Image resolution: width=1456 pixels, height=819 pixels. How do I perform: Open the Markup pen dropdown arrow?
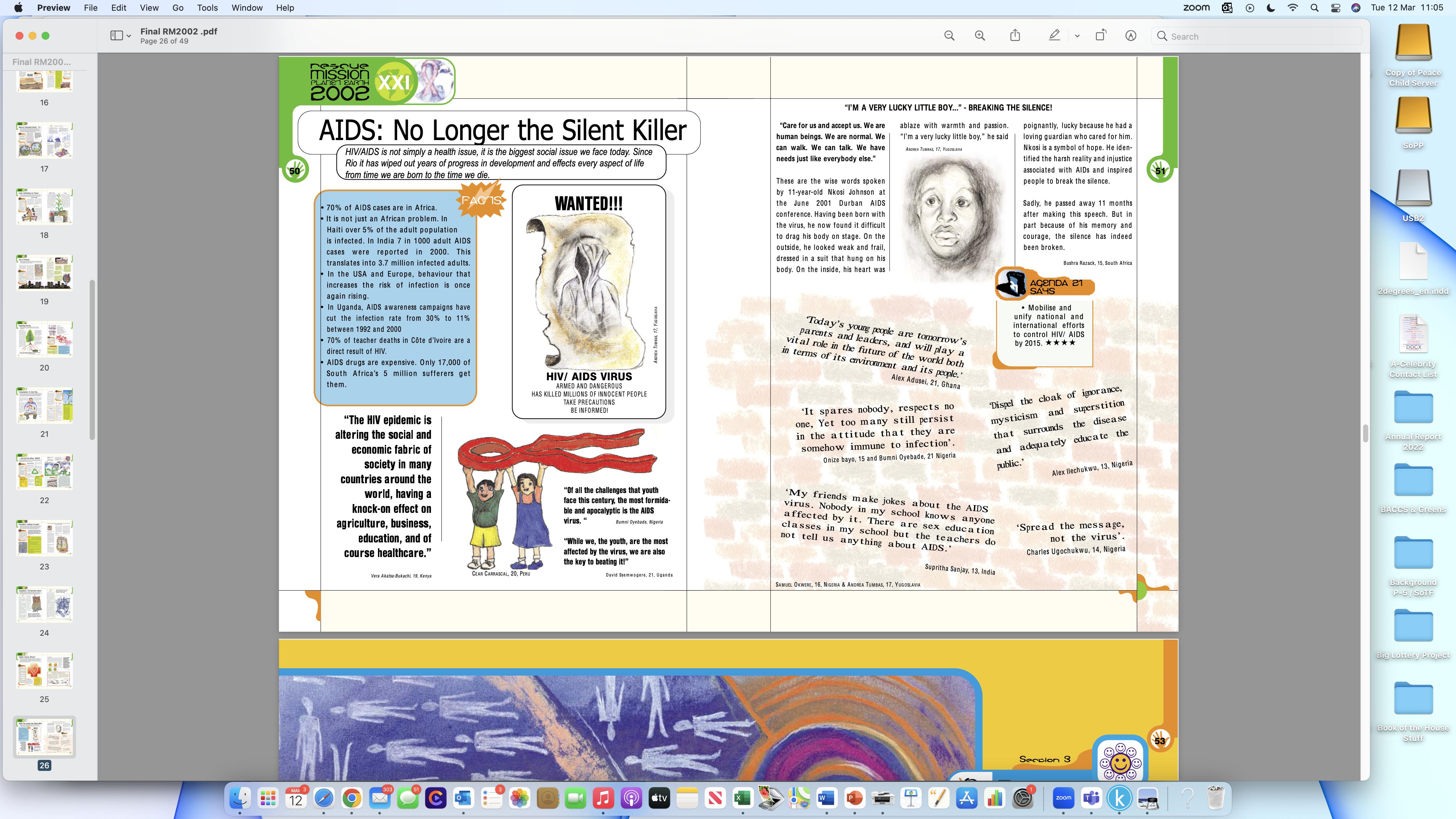tap(1077, 36)
